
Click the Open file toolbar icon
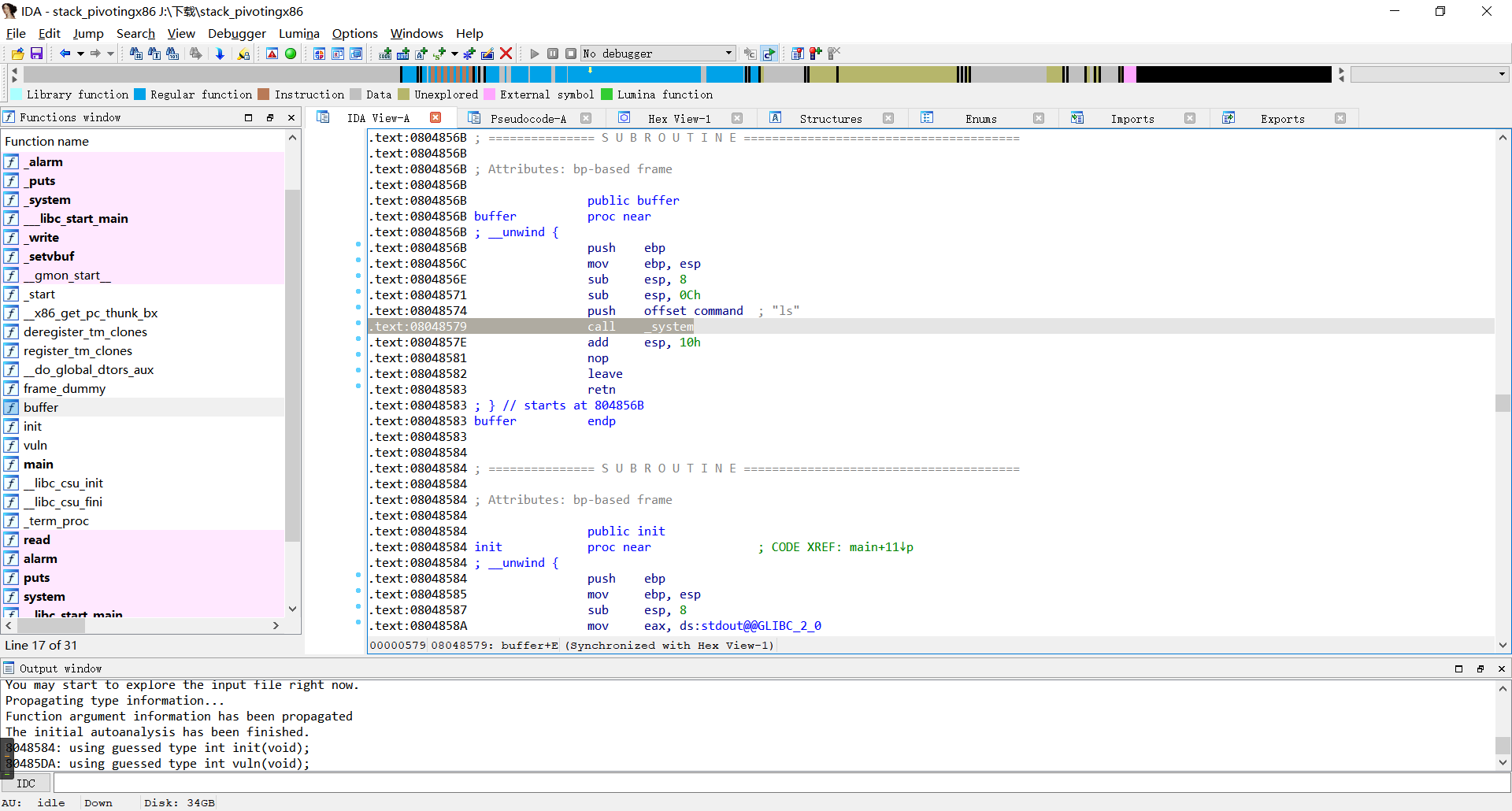17,54
